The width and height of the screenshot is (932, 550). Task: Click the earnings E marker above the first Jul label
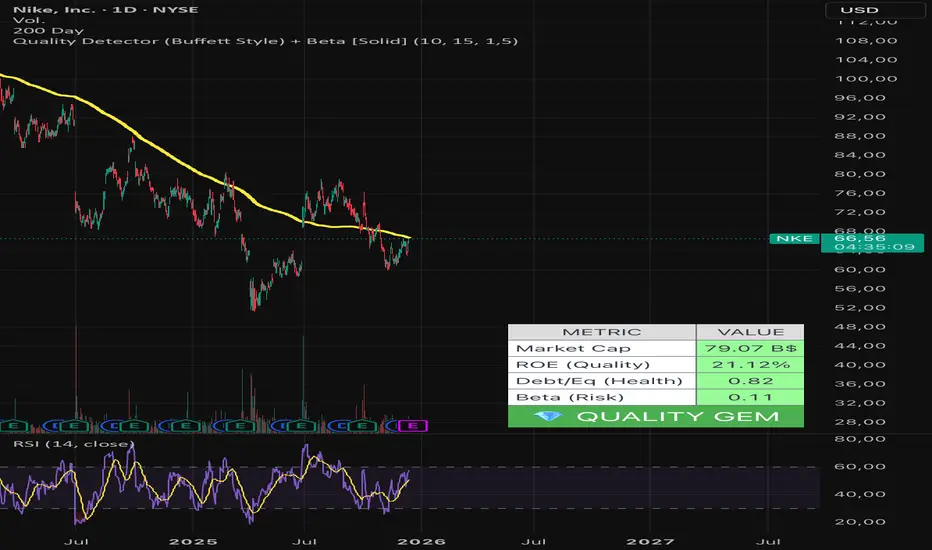tap(74, 426)
